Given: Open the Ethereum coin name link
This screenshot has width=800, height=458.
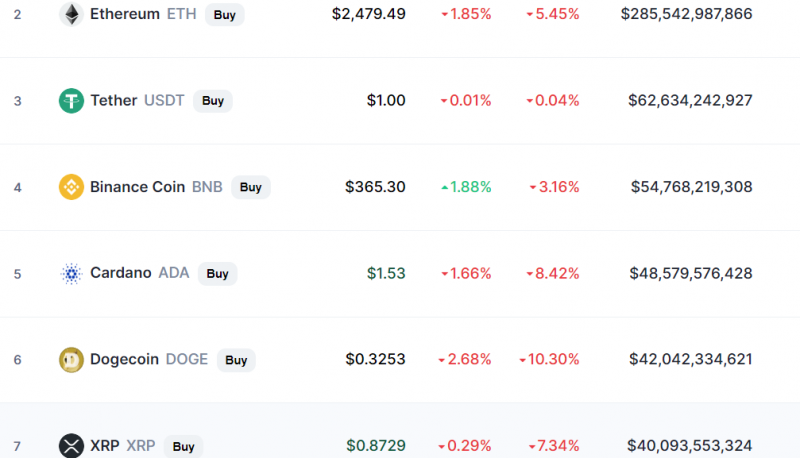Looking at the screenshot, I should pos(125,14).
